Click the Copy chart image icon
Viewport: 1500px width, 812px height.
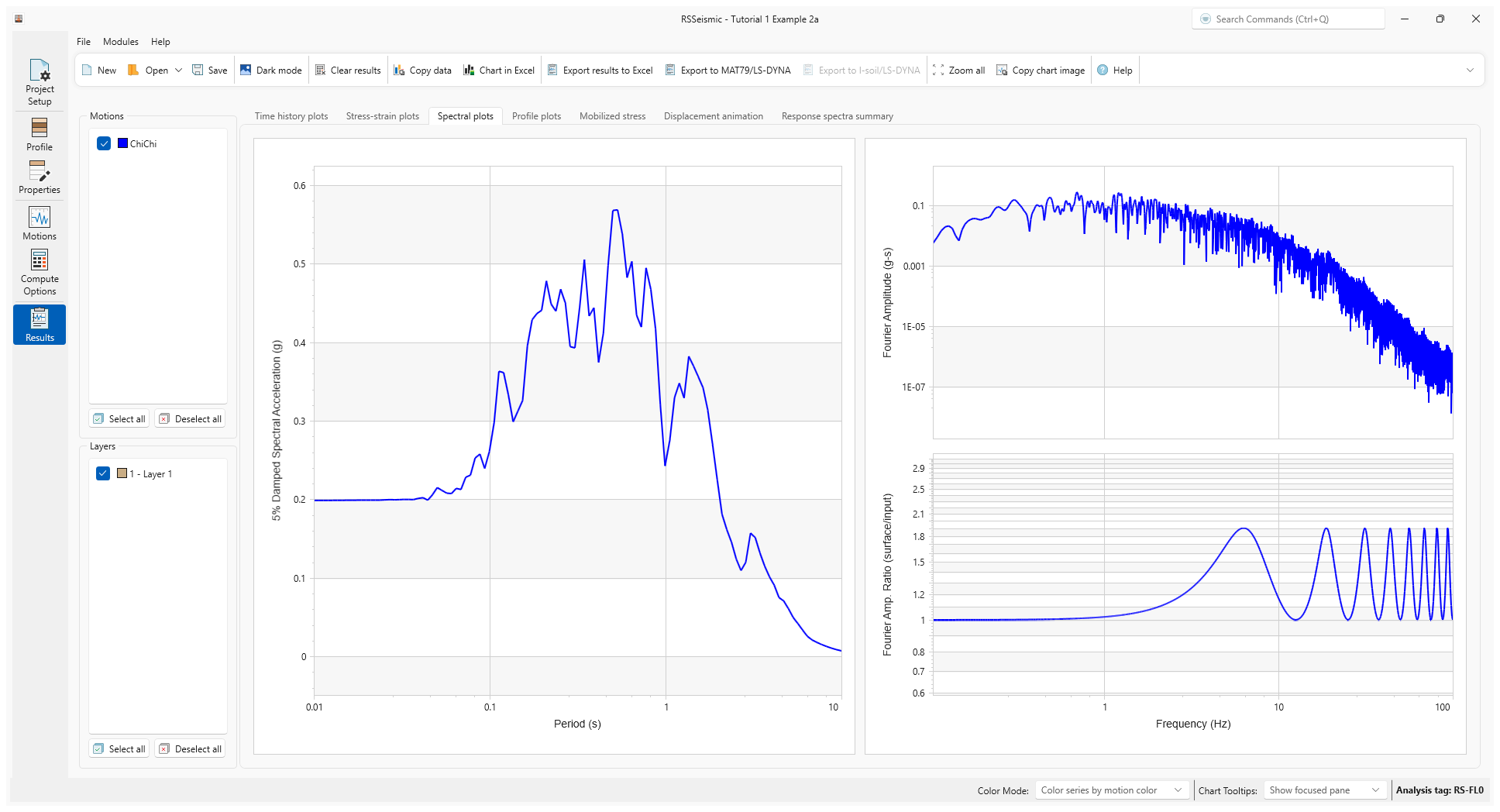[x=1002, y=71]
